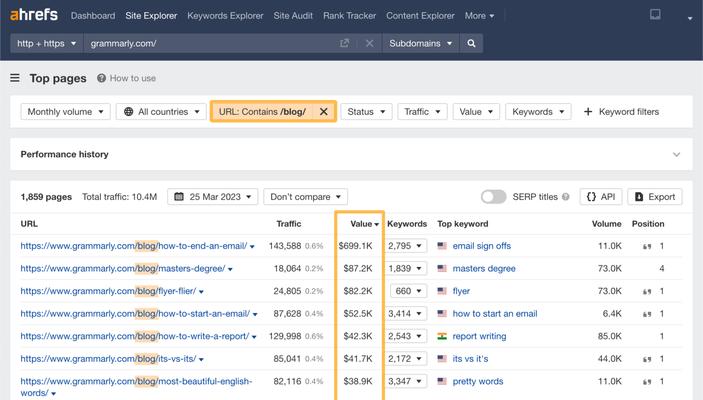The height and width of the screenshot is (400, 703).
Task: Open the Status filter dropdown
Action: click(366, 112)
